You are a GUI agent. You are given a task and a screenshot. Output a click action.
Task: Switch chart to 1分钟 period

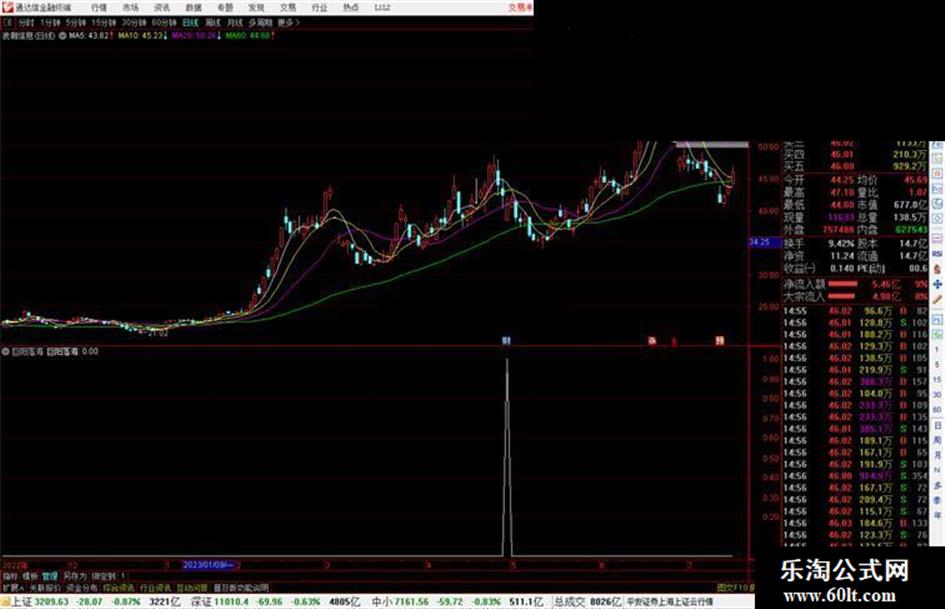[50, 22]
